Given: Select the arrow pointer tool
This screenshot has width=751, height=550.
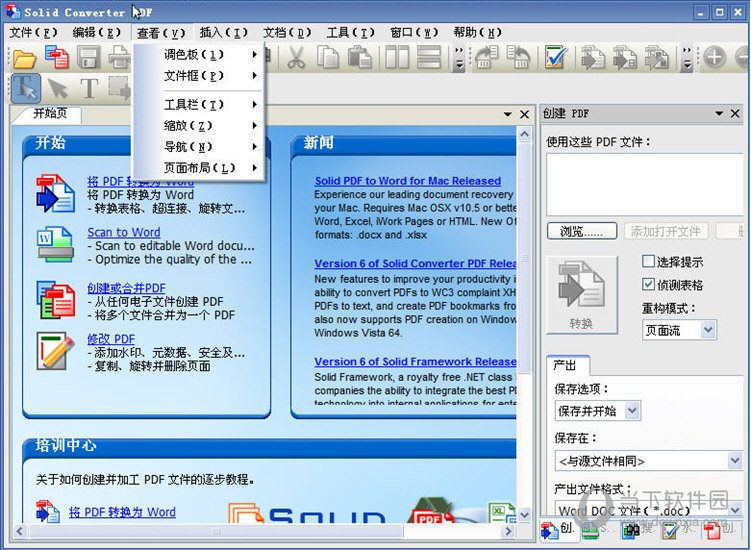Looking at the screenshot, I should click(x=58, y=89).
